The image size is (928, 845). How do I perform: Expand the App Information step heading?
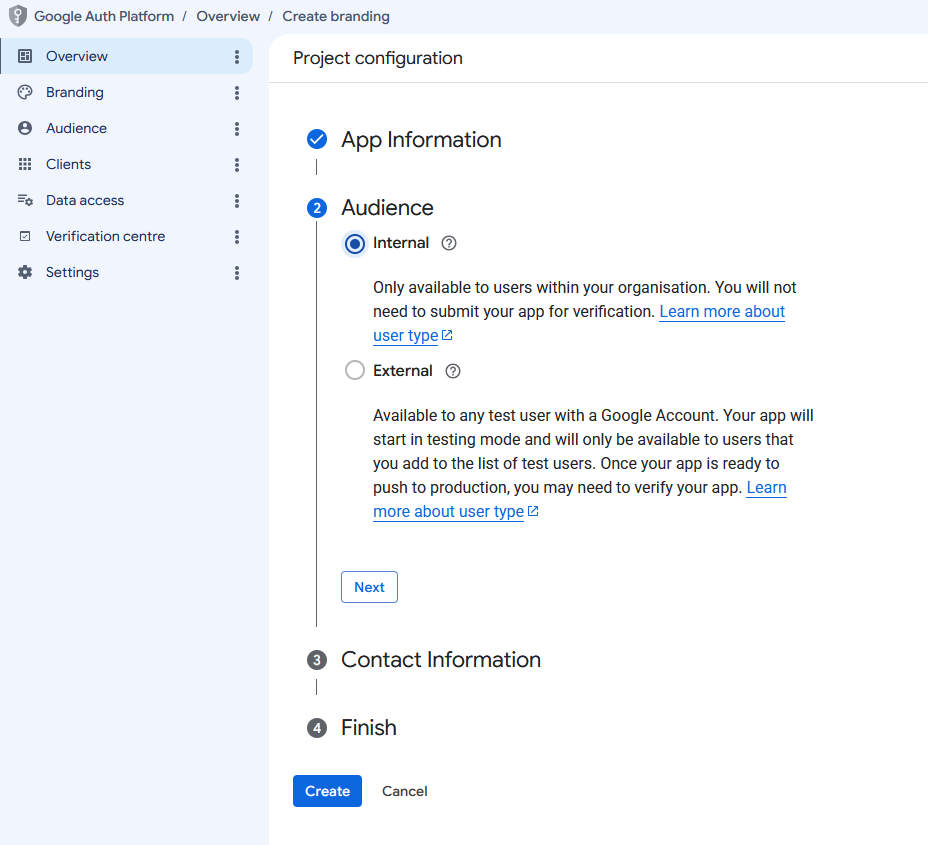click(421, 140)
